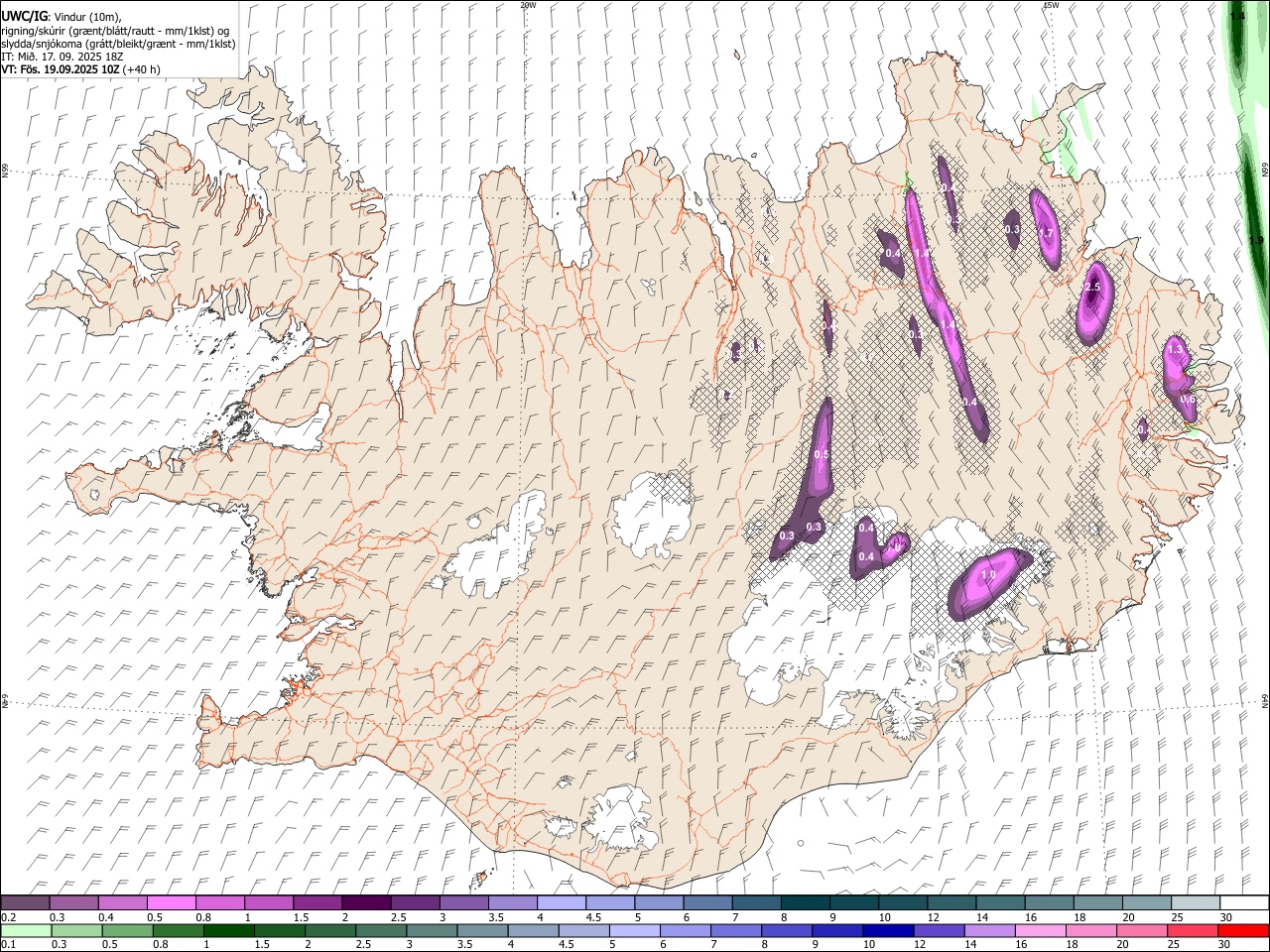1270x952 pixels.
Task: Click the 64N latitude label on the right
Action: (1265, 700)
